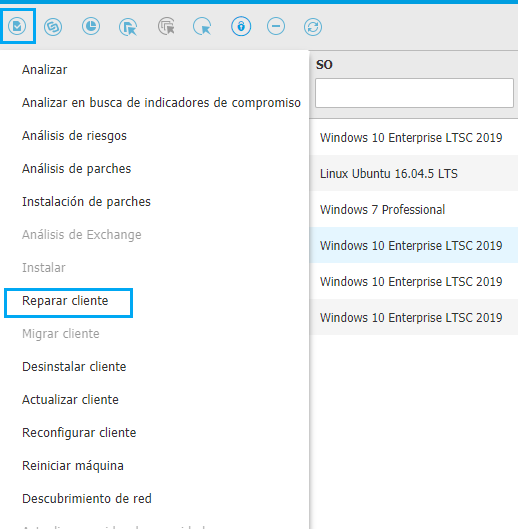The height and width of the screenshot is (529, 518).
Task: Click the blue document with cursor icon
Action: coord(128,26)
